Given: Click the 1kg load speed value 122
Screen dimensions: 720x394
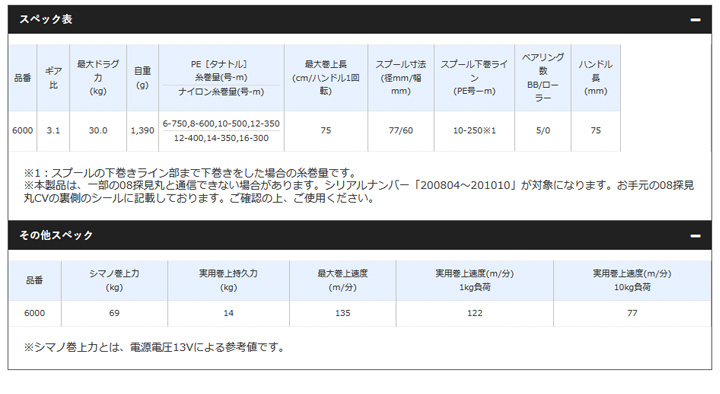Looking at the screenshot, I should click(475, 313).
